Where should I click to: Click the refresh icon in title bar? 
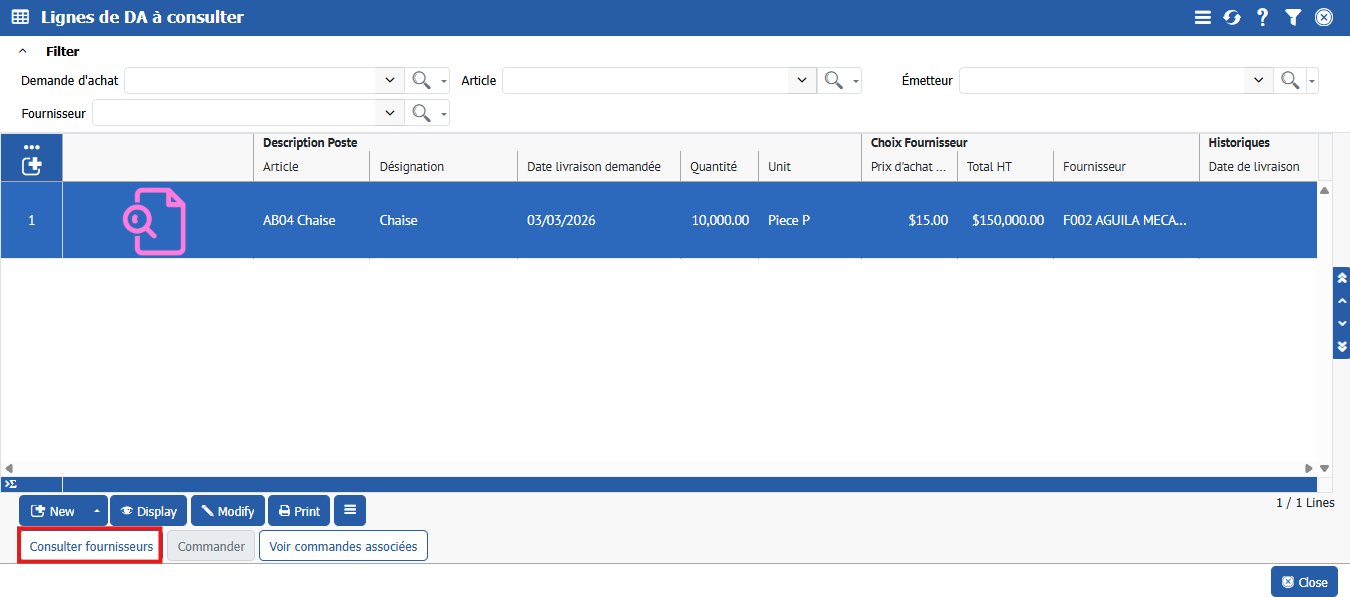(x=1232, y=17)
